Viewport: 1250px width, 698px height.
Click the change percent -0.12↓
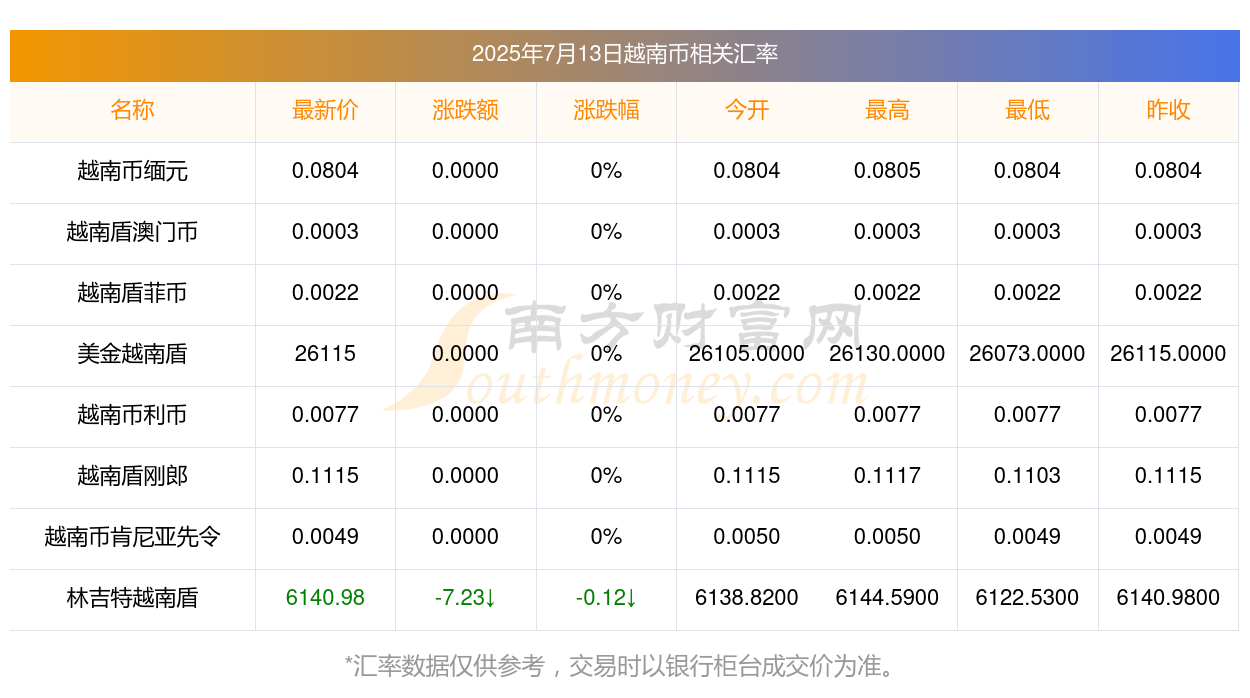[x=606, y=598]
